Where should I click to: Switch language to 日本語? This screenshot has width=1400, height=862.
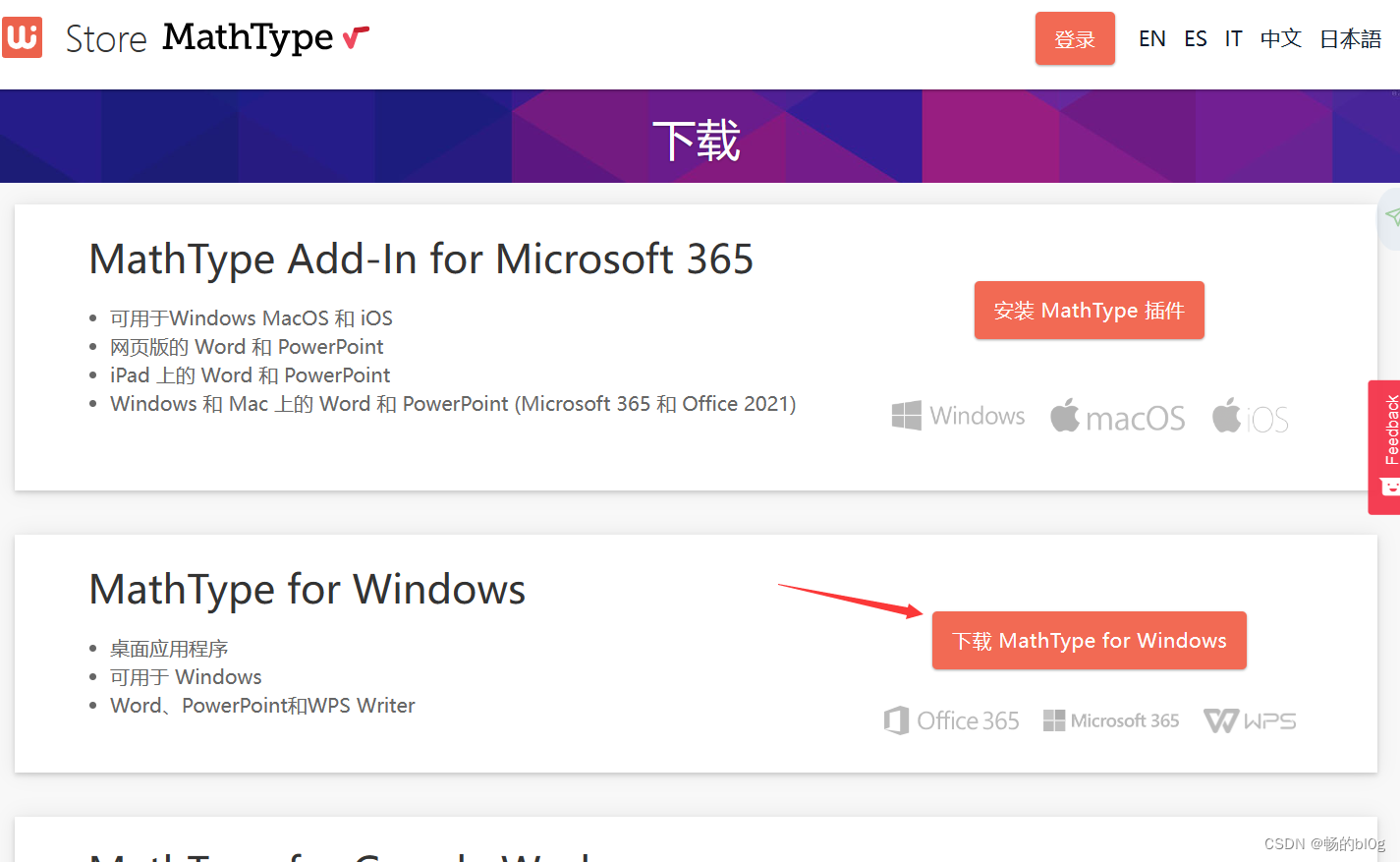pos(1351,38)
